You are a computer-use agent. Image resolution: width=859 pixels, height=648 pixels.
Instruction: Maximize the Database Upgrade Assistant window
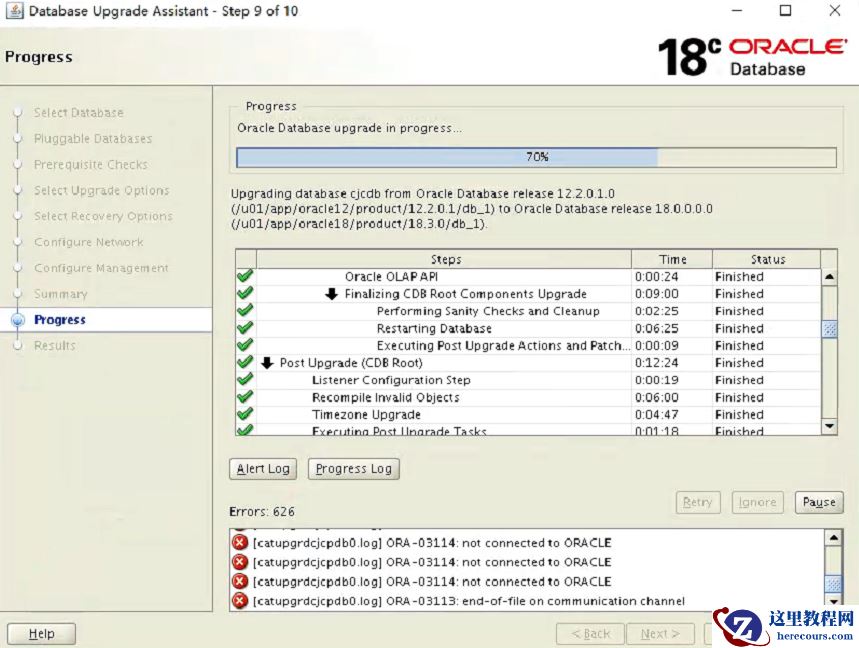pos(785,10)
